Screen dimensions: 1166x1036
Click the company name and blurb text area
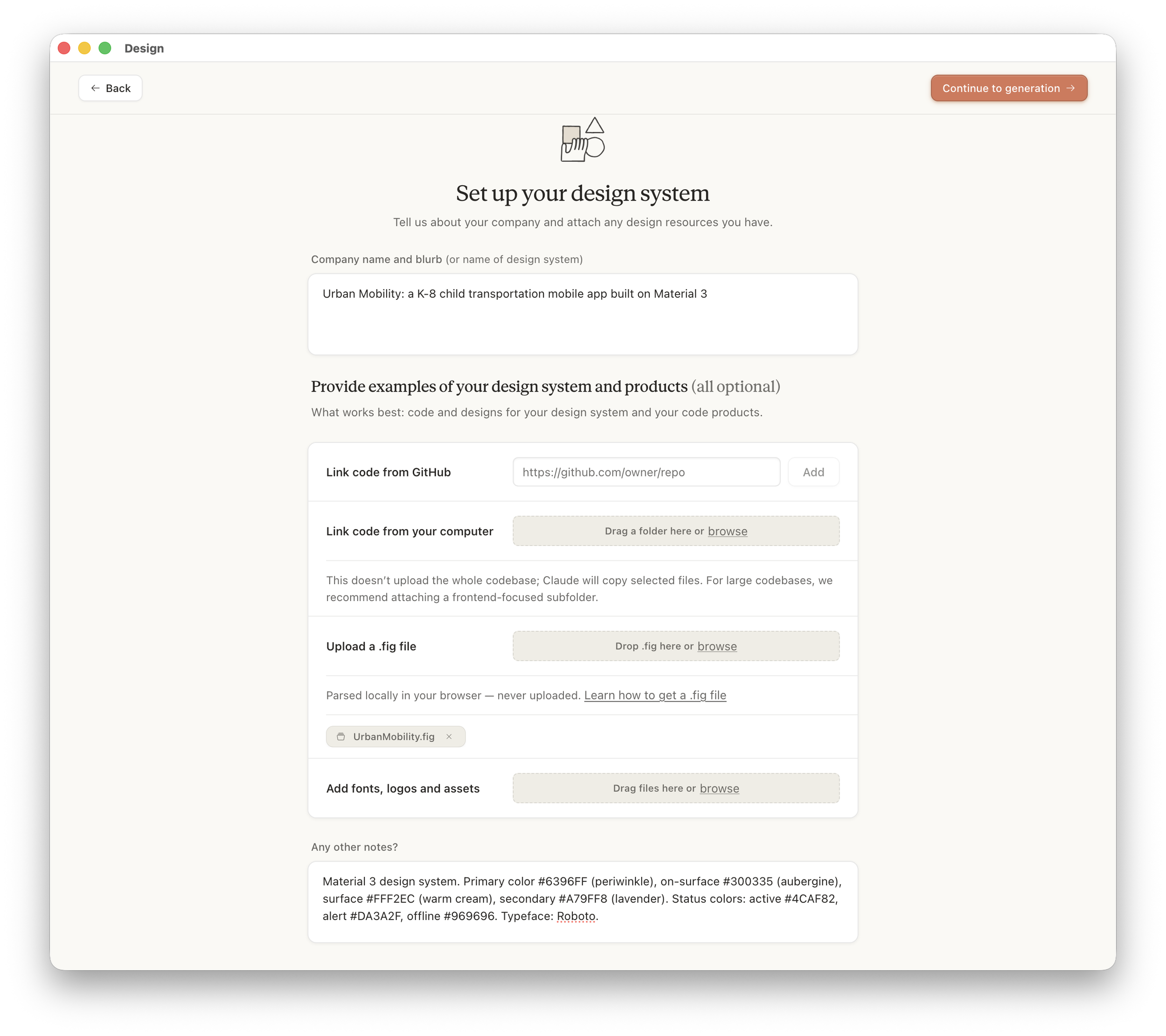click(x=583, y=314)
